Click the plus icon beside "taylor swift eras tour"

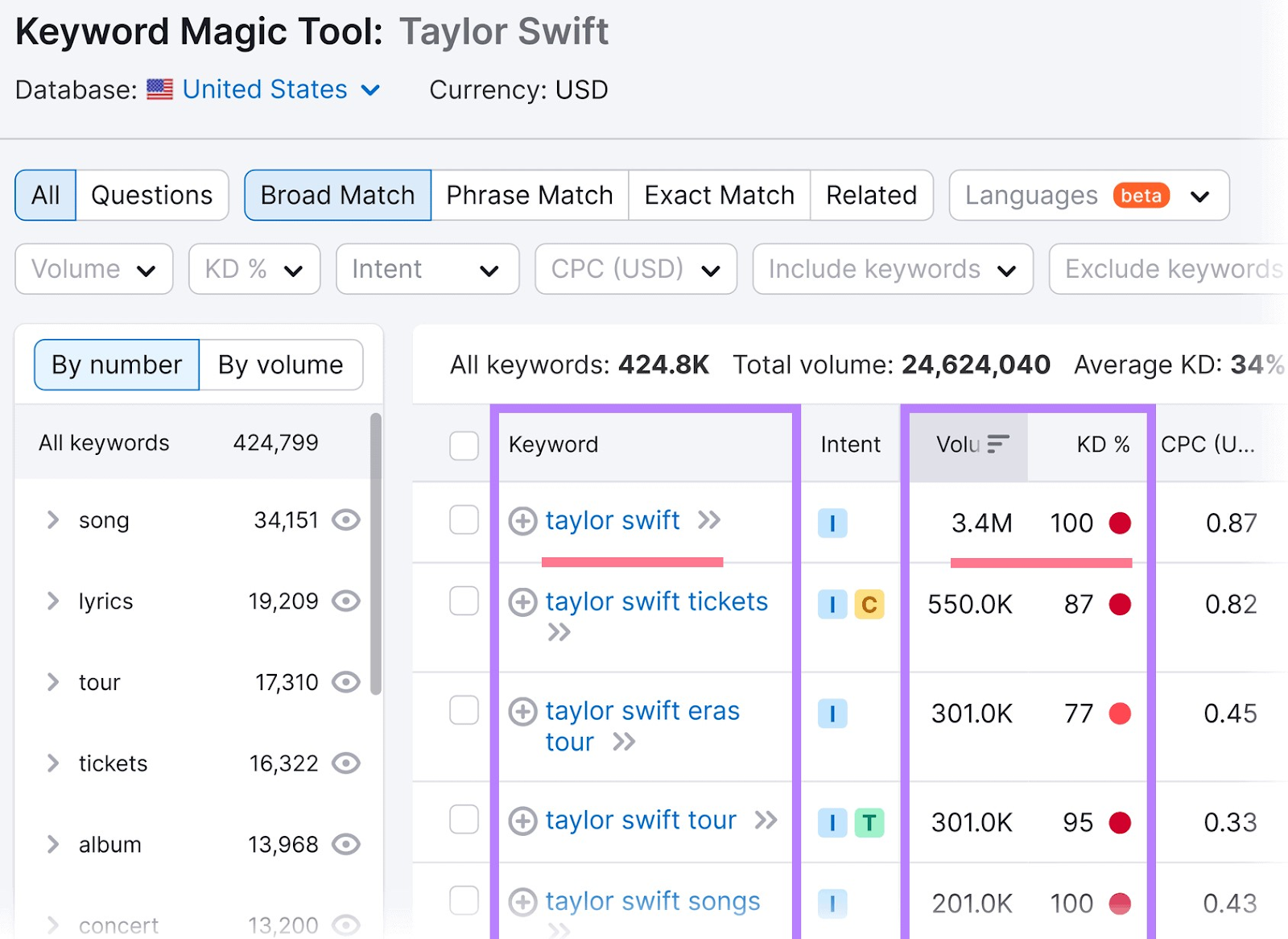[524, 711]
